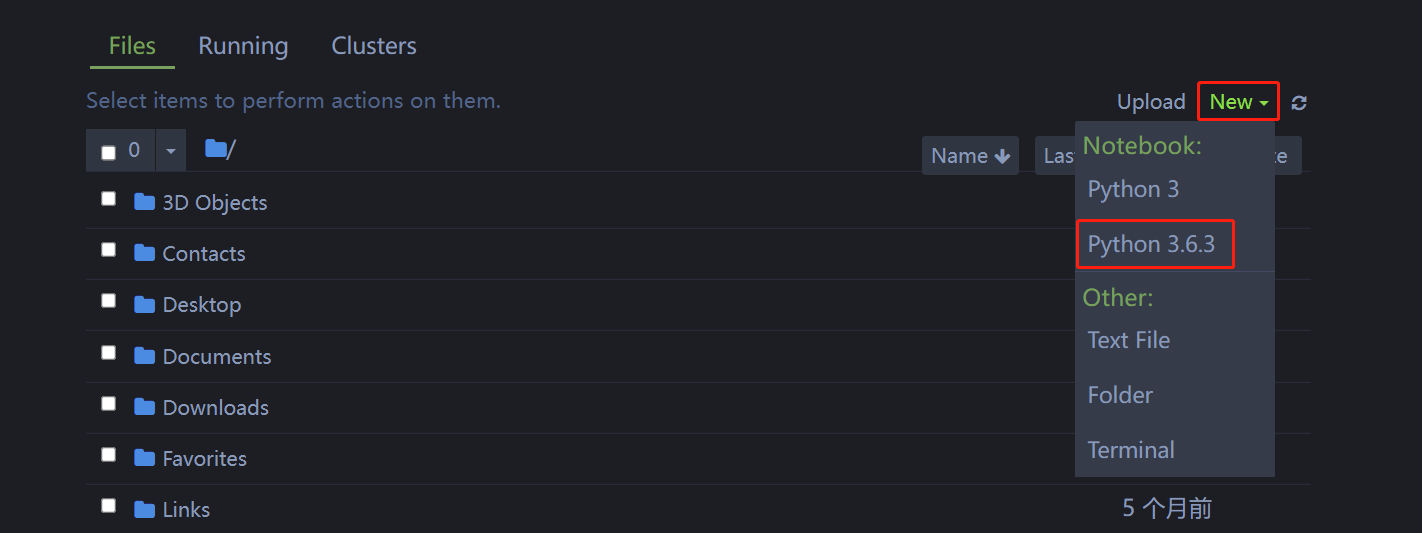Viewport: 1422px width, 533px height.
Task: Click the Downloads folder icon
Action: (x=144, y=407)
